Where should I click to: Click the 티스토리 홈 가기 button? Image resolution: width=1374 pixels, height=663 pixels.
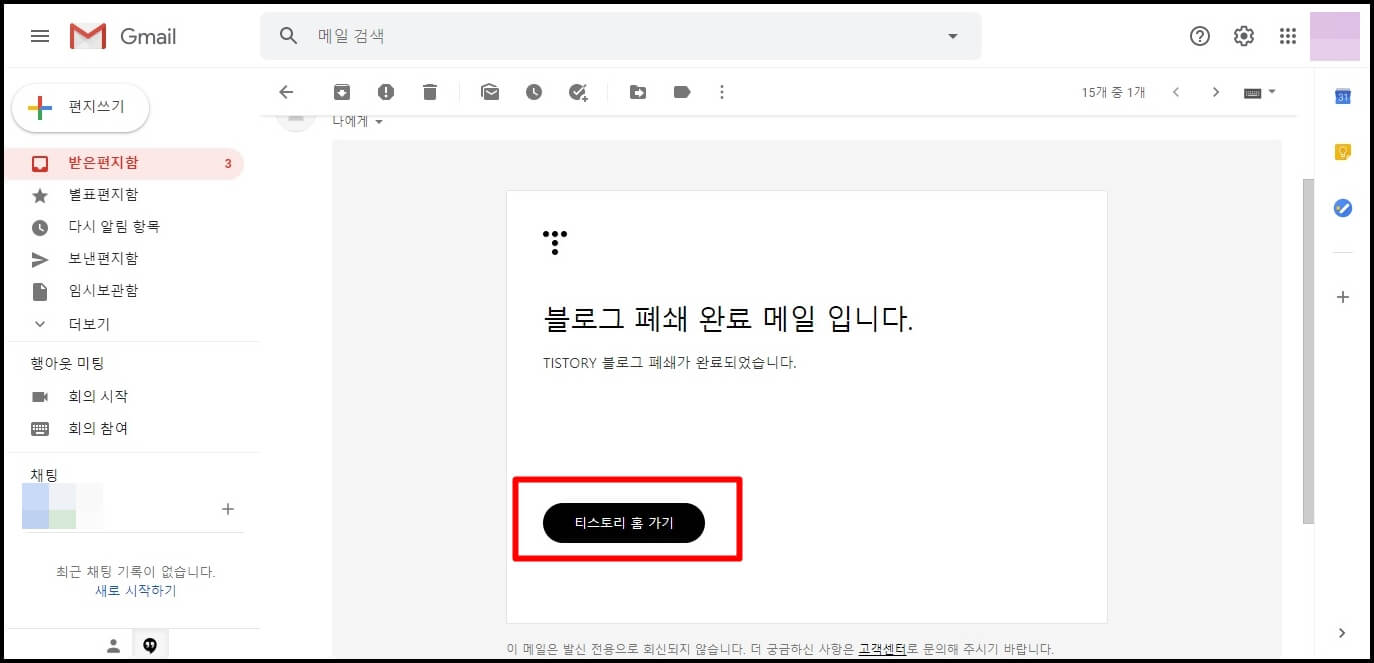[x=624, y=523]
